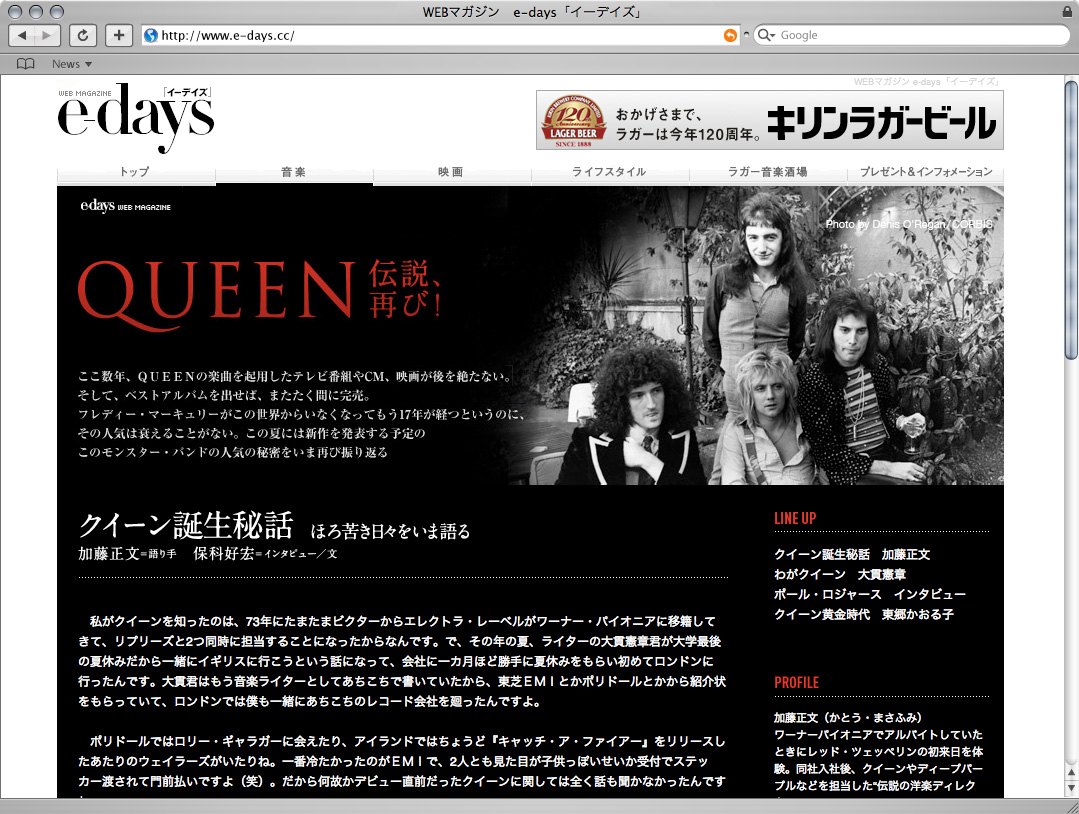Open the Kirin Lager Beer banner ad

(x=769, y=120)
